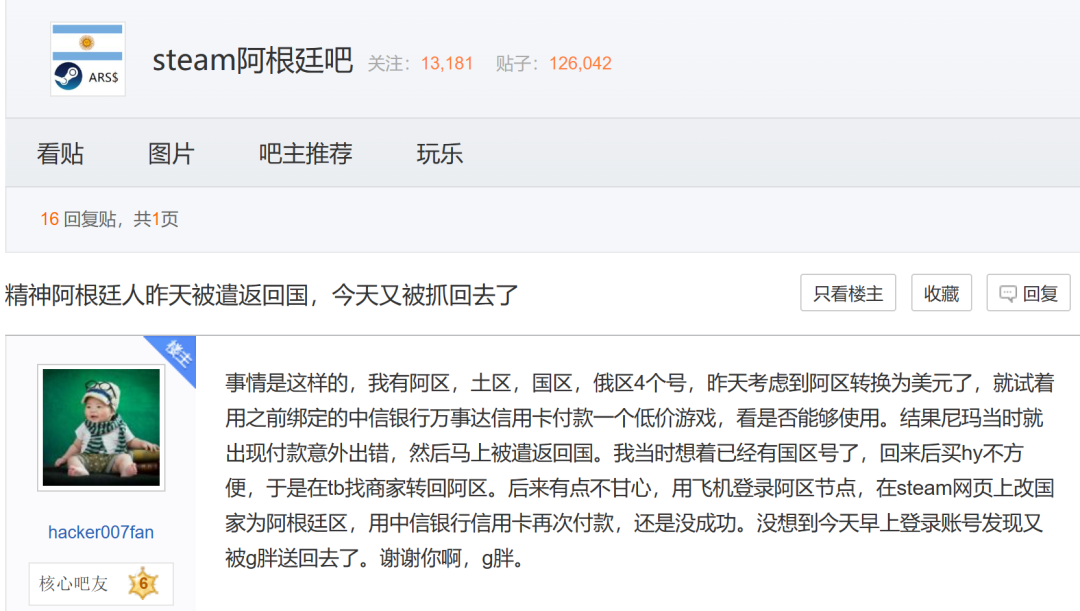
Task: Open the 玩乐 tab
Action: [439, 154]
